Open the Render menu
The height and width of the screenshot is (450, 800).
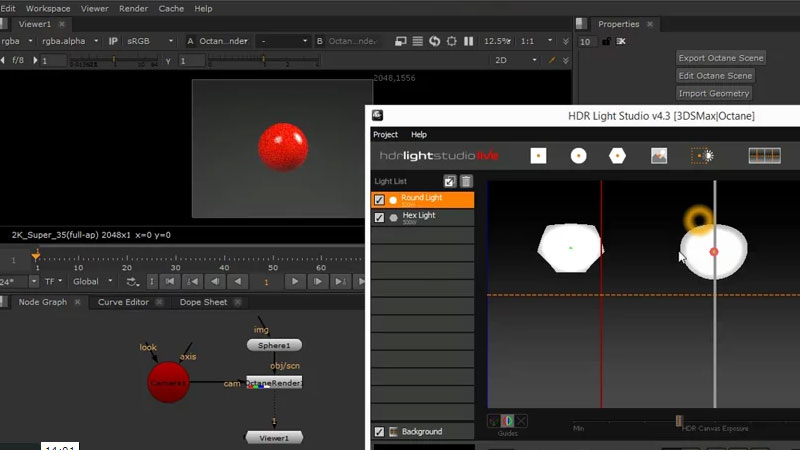(133, 9)
